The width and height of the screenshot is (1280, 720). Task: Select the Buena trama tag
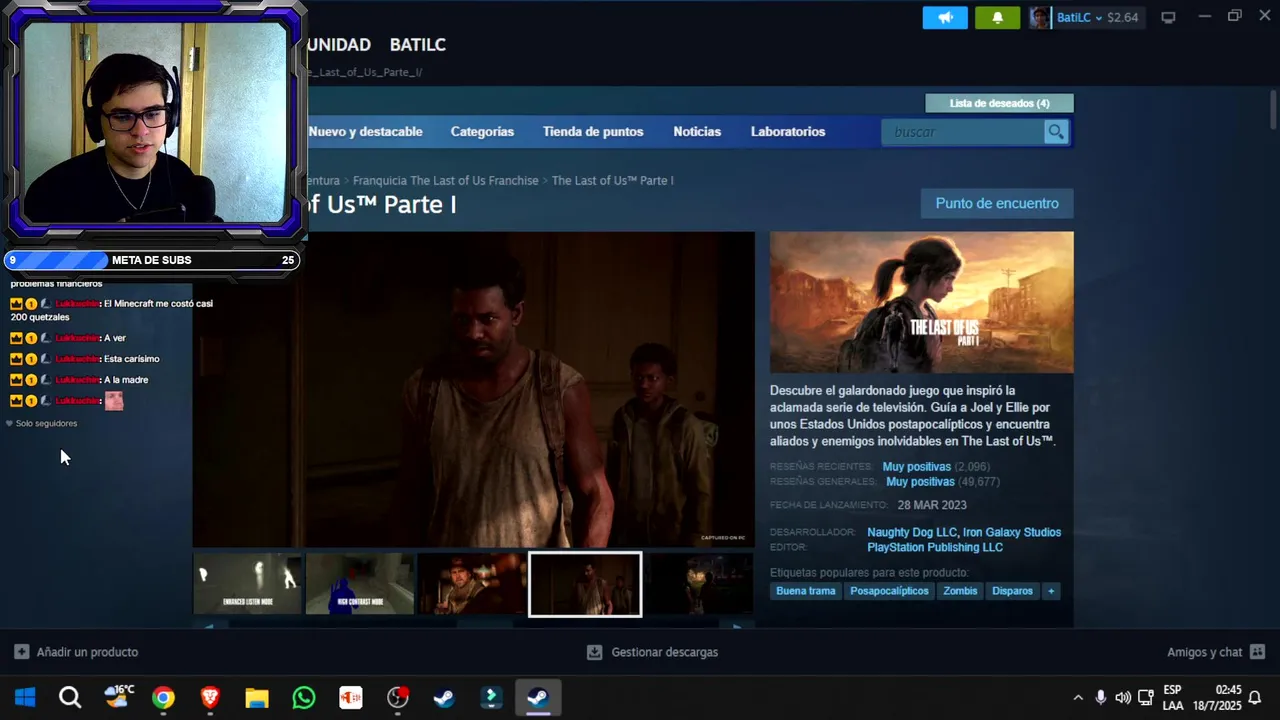[x=806, y=591]
